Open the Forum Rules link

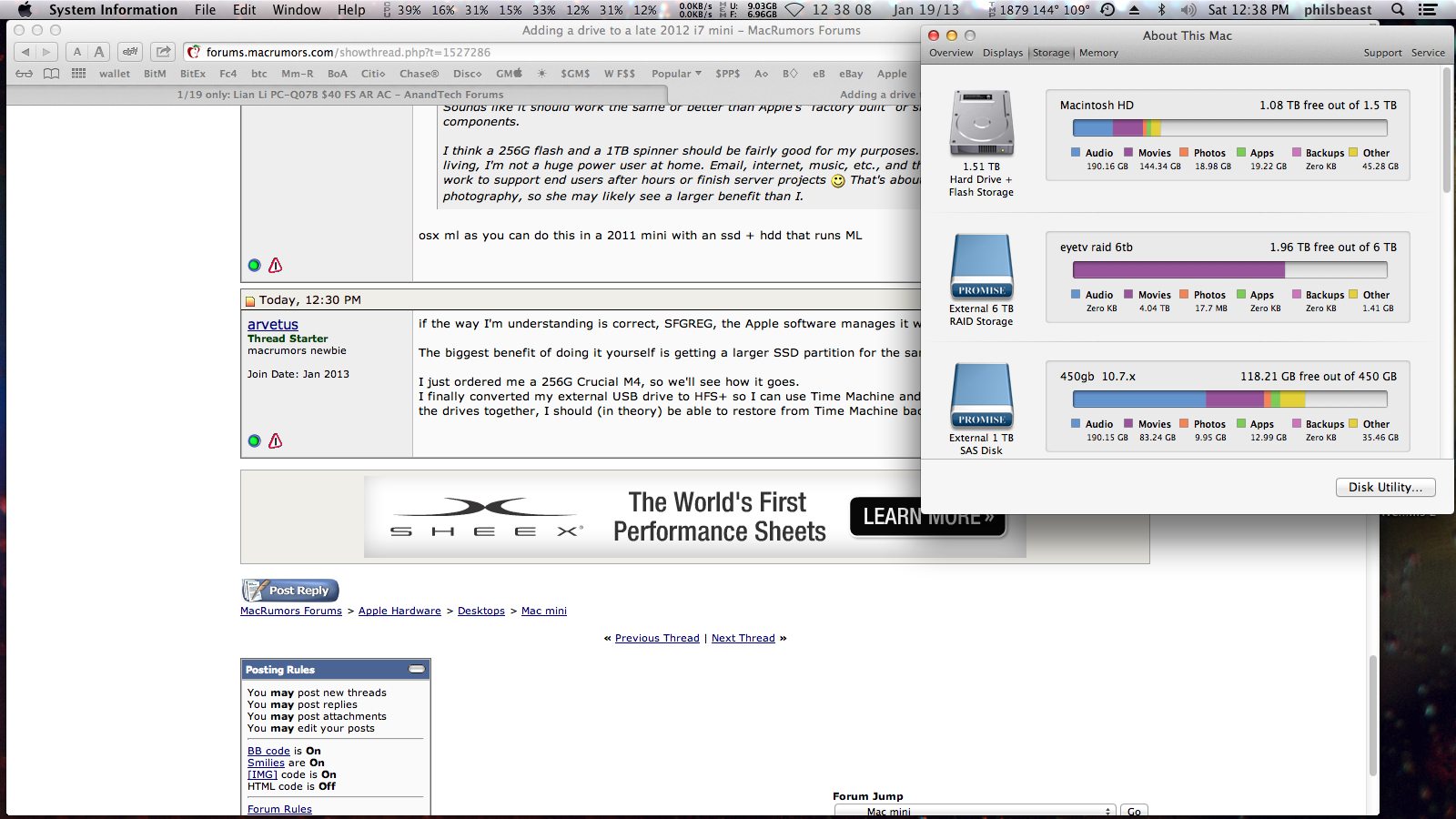(279, 810)
